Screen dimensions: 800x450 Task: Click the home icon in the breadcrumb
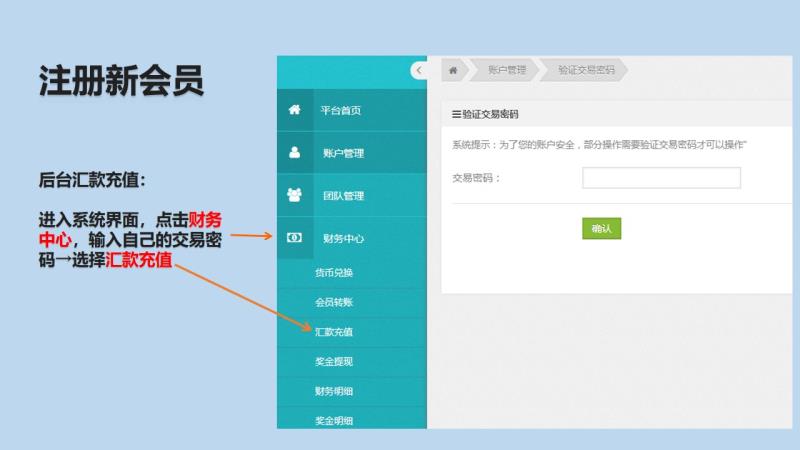coord(453,70)
